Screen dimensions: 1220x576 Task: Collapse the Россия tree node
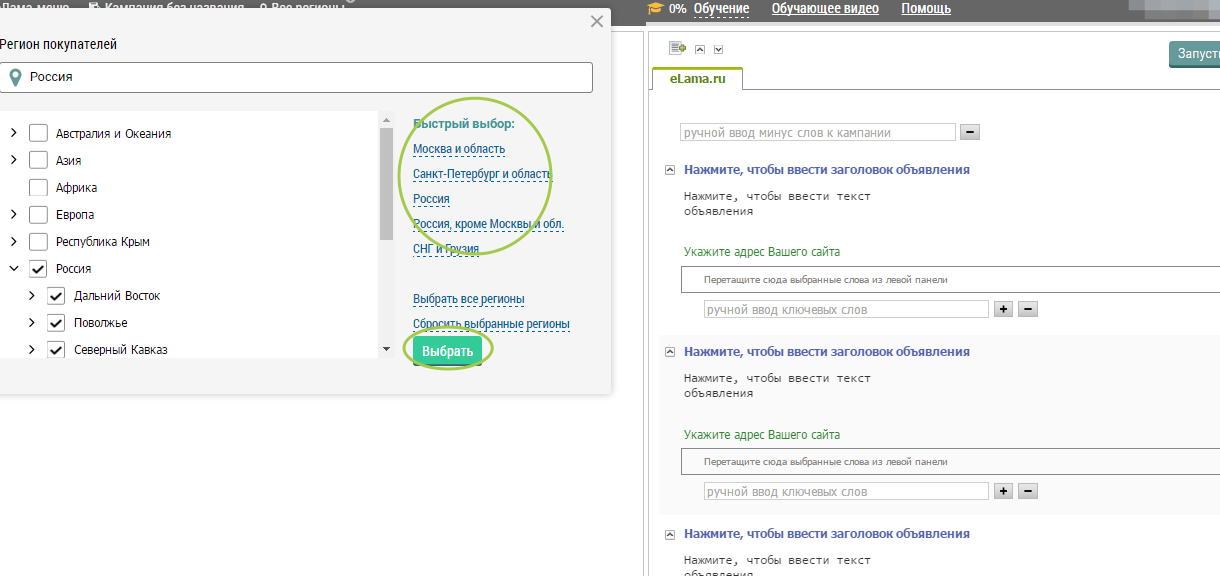tap(13, 268)
